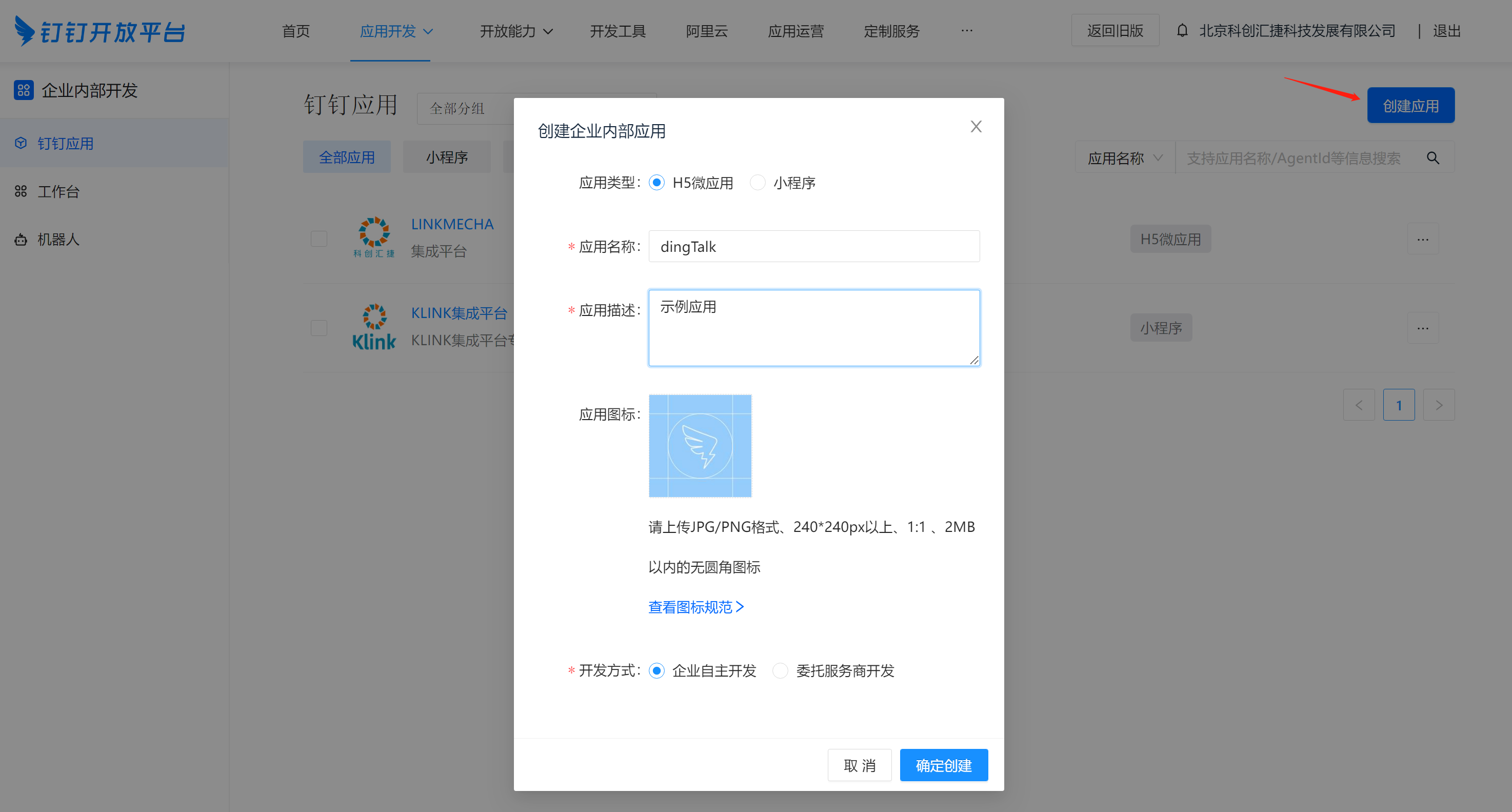Click page number 1 button
The height and width of the screenshot is (812, 1512).
[x=1399, y=405]
